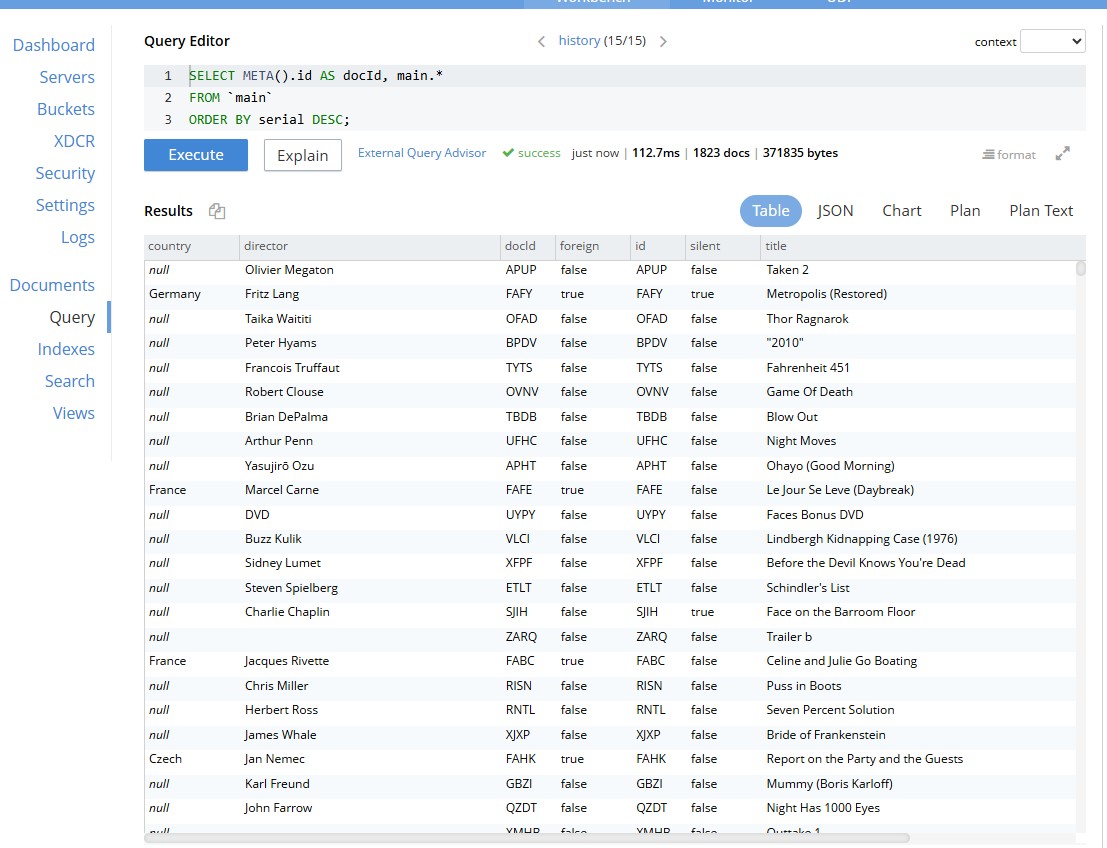Select the Metropolis (Restored) title cell

click(826, 294)
